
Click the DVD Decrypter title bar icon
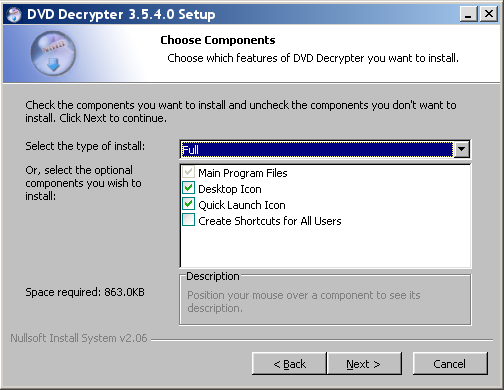14,14
